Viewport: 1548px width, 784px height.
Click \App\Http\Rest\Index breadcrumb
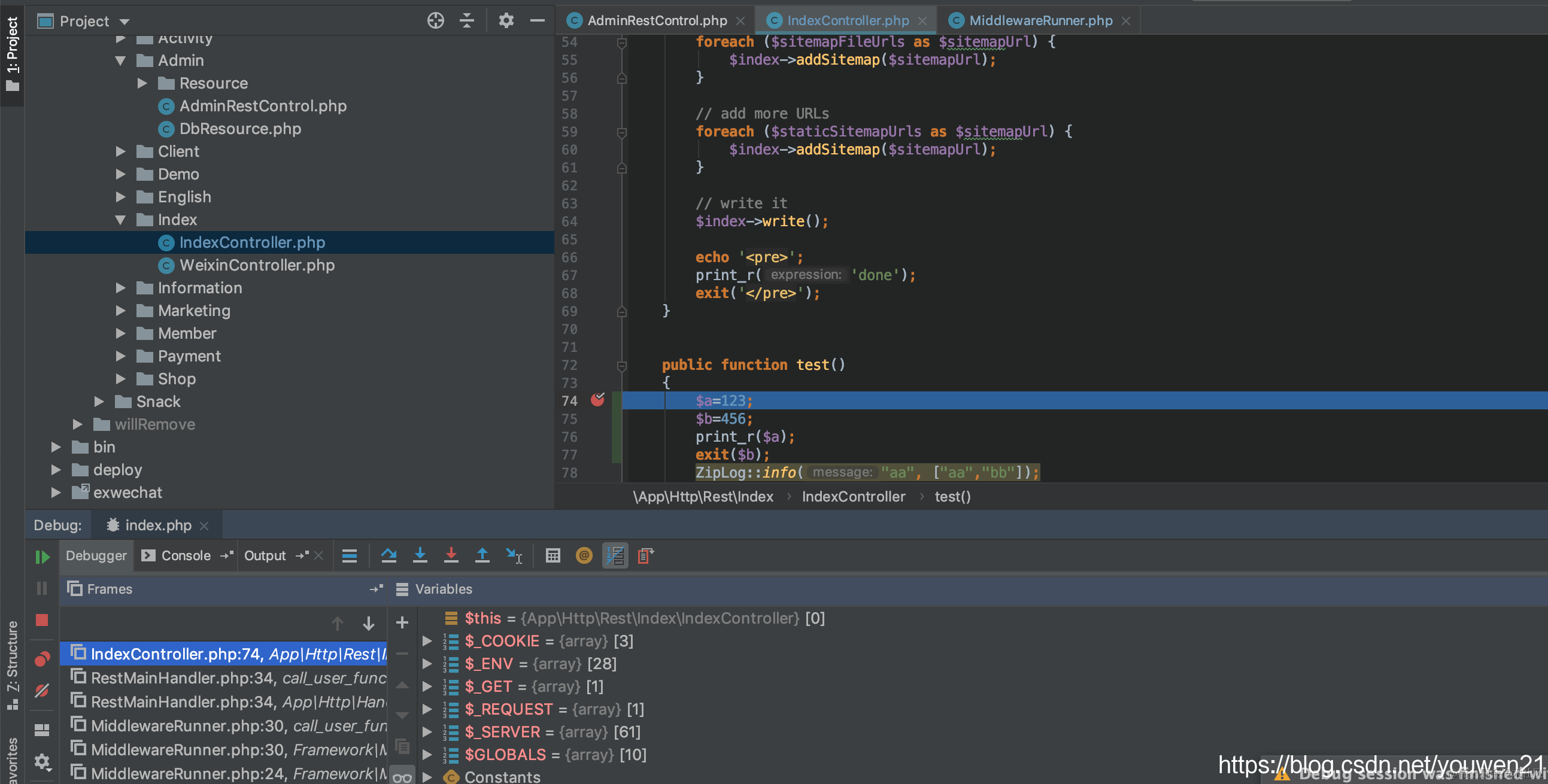(x=703, y=497)
